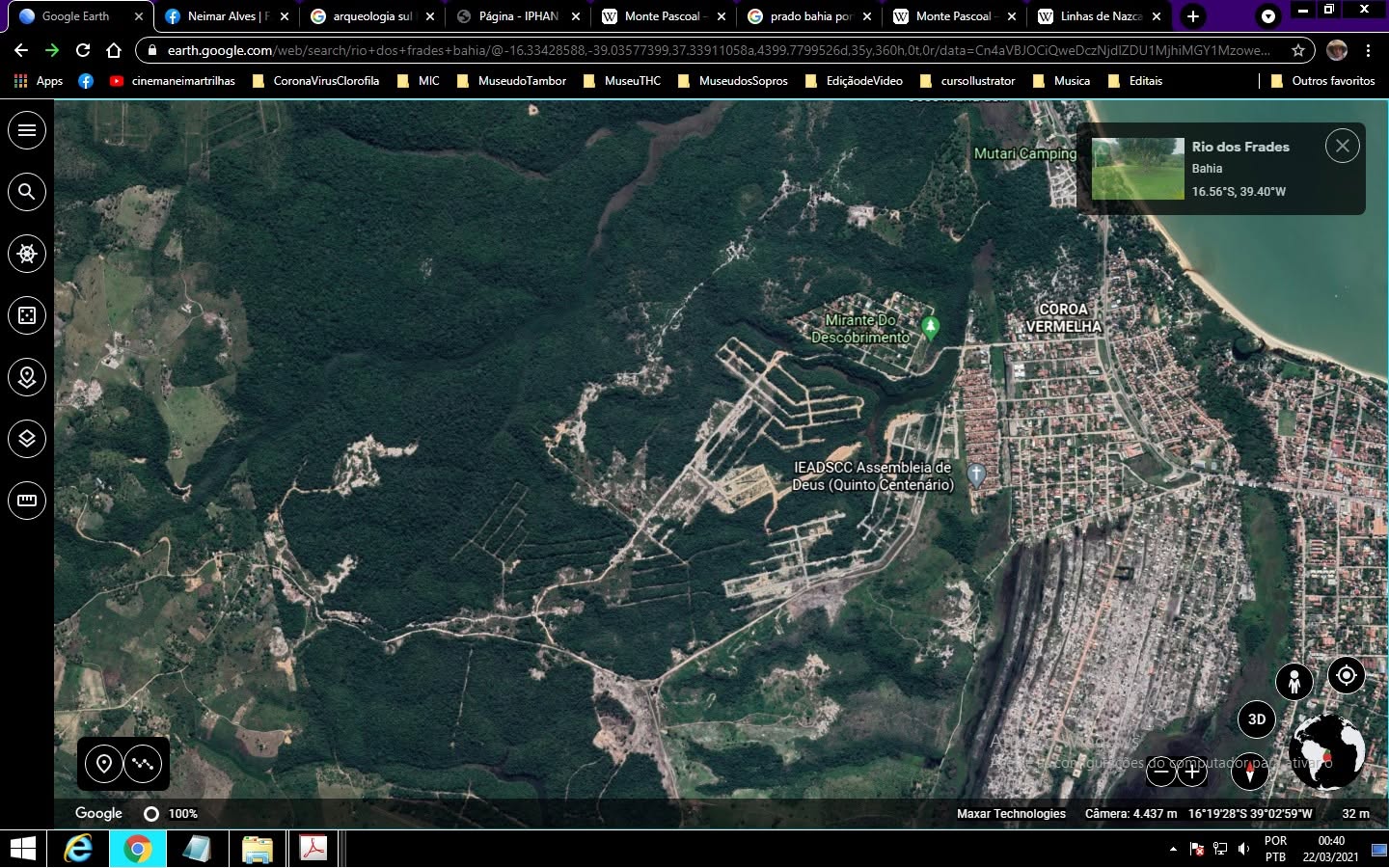Zoom out with the minus button
Image resolution: width=1389 pixels, height=868 pixels.
[1161, 771]
